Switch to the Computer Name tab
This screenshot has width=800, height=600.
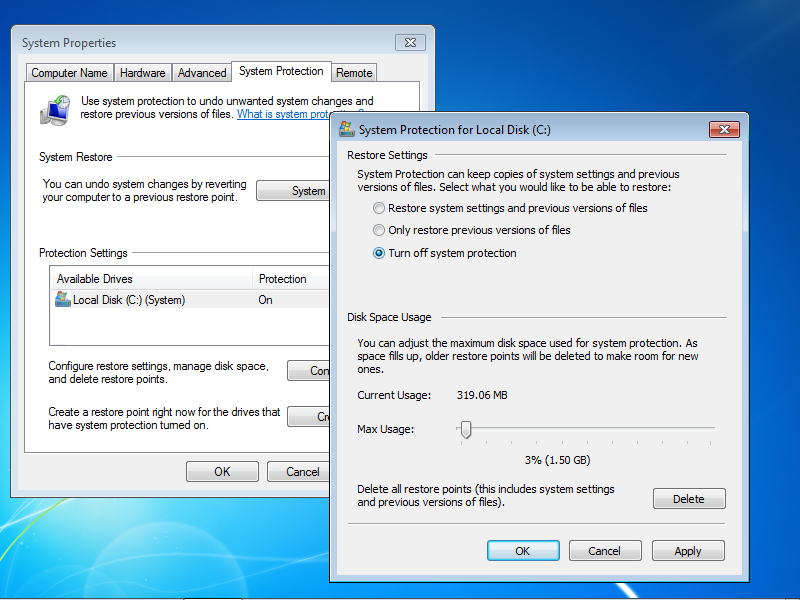click(69, 73)
